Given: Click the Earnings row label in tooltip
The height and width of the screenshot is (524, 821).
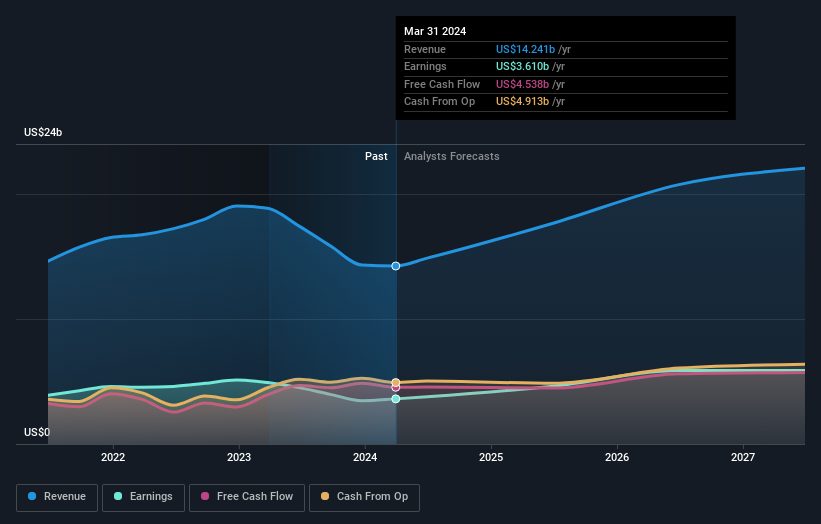Looking at the screenshot, I should click(425, 66).
